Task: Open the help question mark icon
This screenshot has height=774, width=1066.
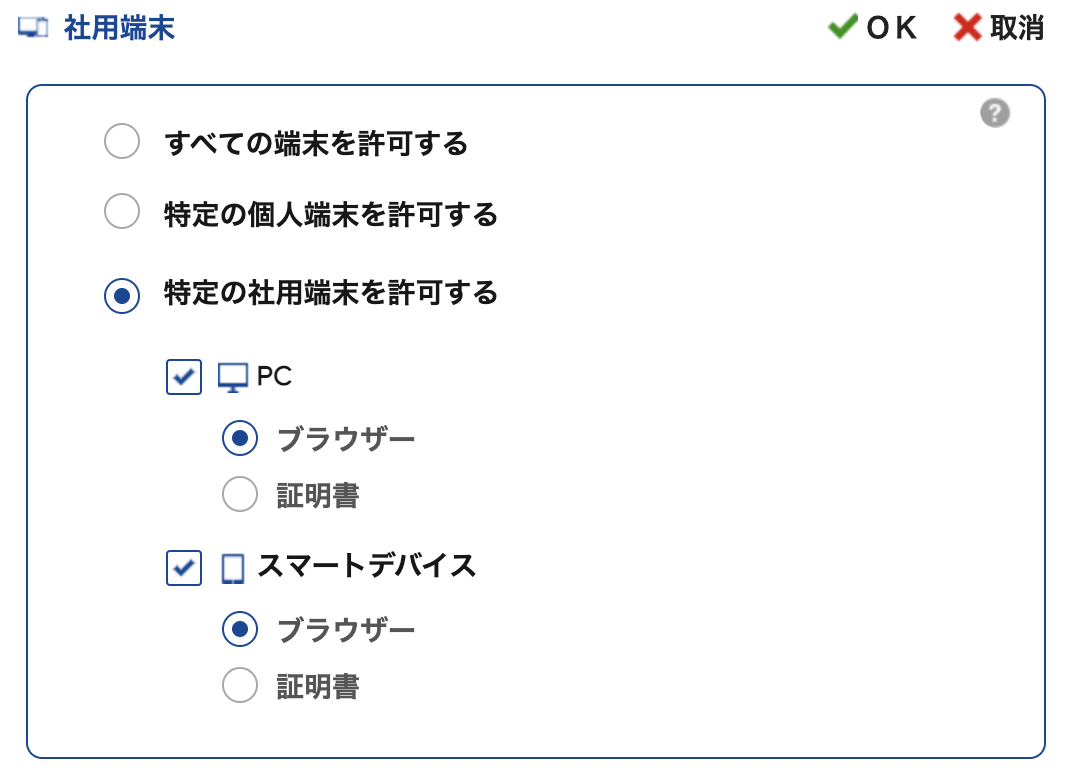Action: point(995,113)
